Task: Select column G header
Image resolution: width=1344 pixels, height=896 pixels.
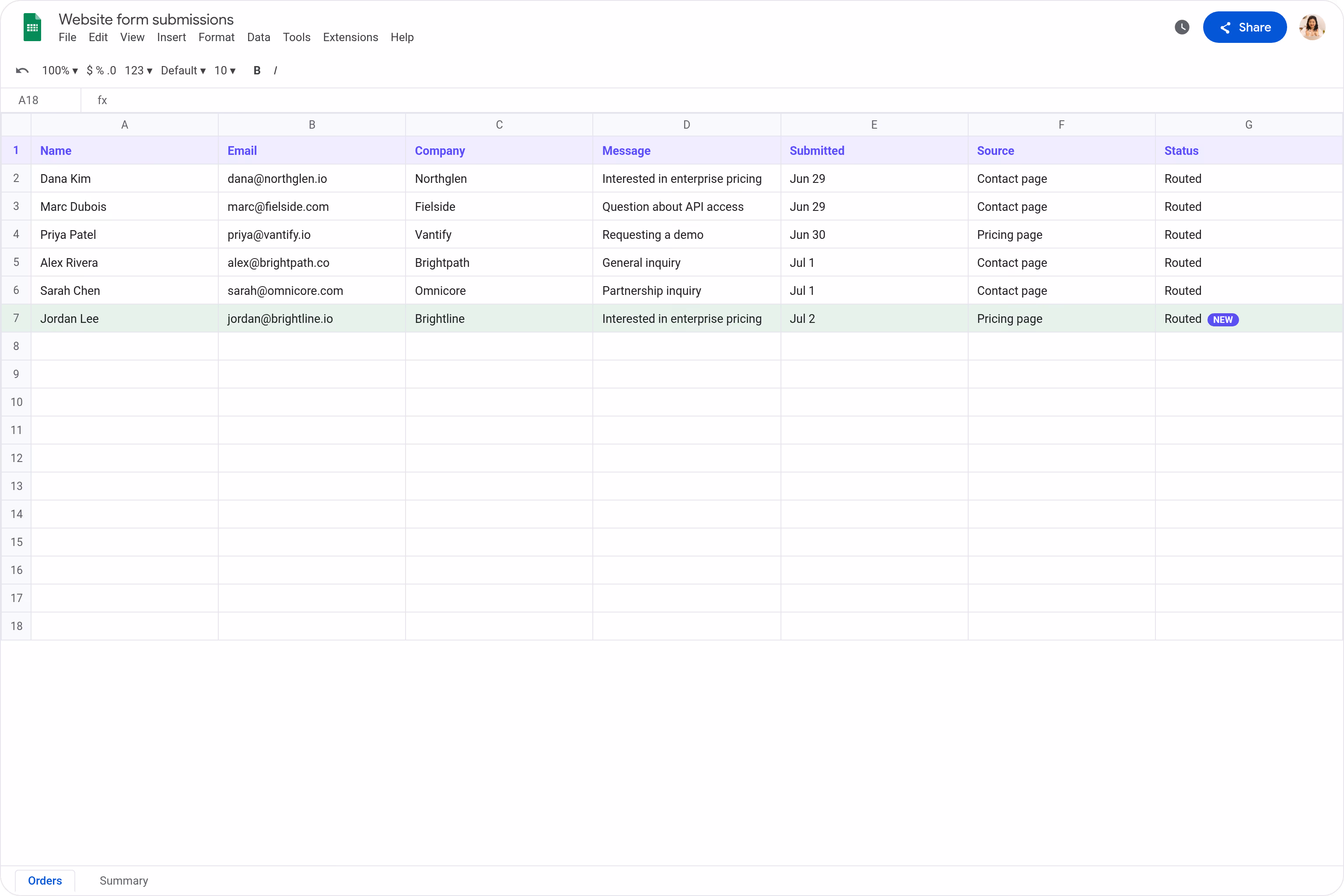Action: point(1249,125)
